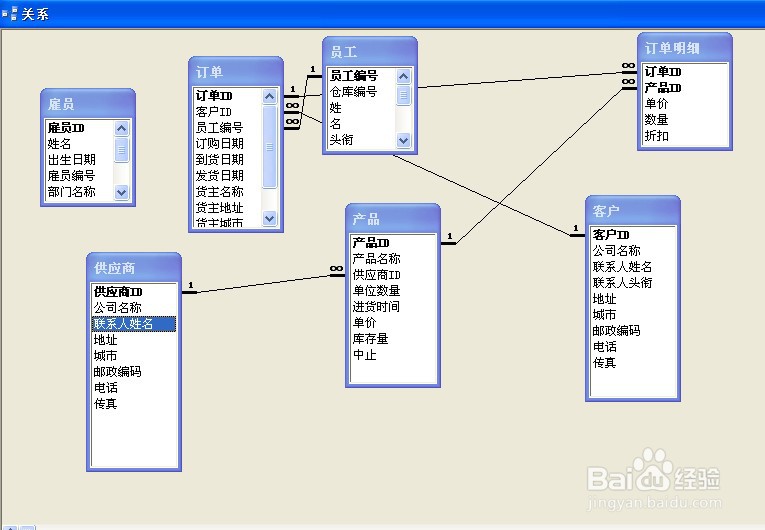Viewport: 765px width, 530px height.
Task: Click the scrollbar thumb in 员工 table
Action: [x=403, y=95]
